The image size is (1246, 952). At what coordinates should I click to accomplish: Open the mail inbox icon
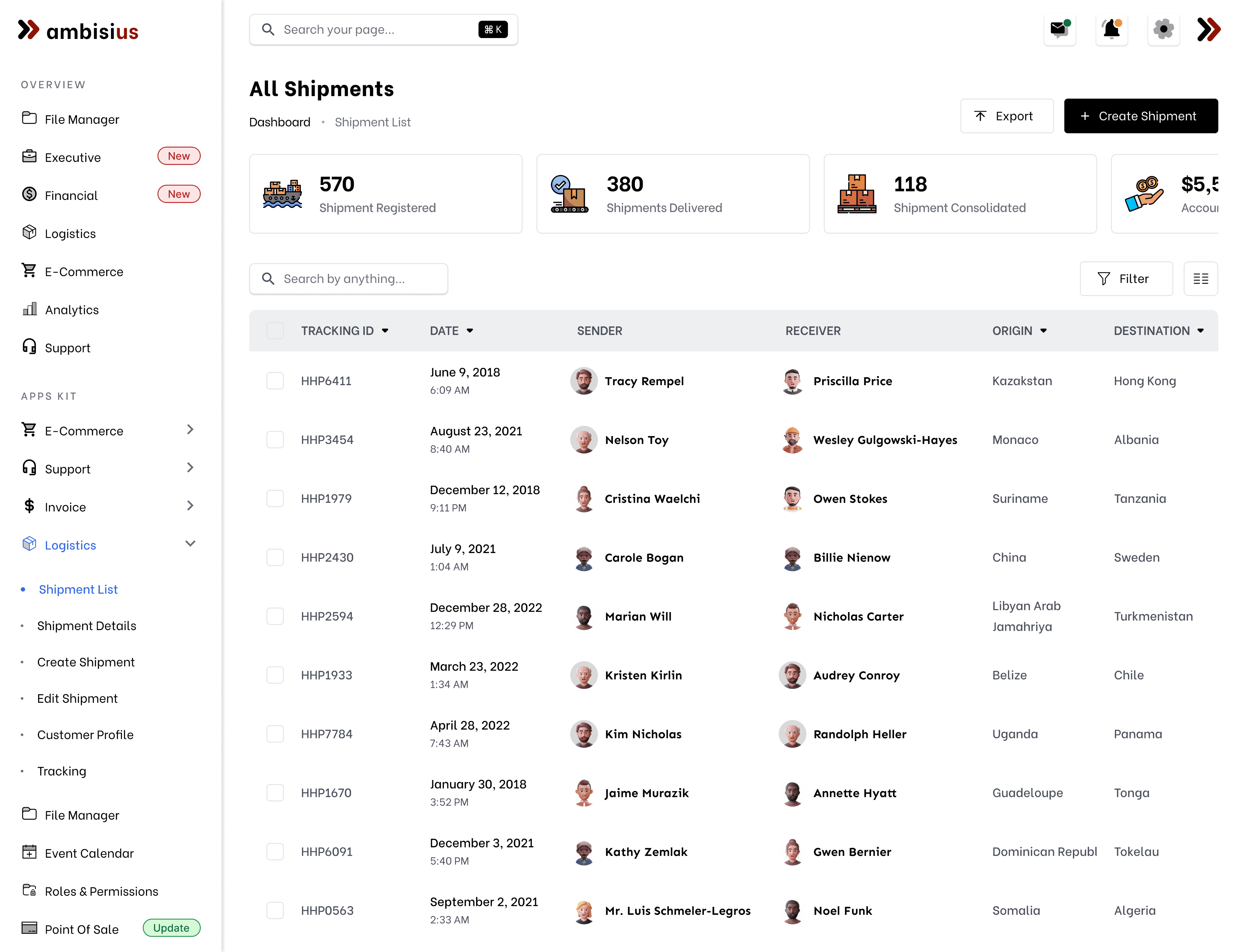coord(1059,30)
